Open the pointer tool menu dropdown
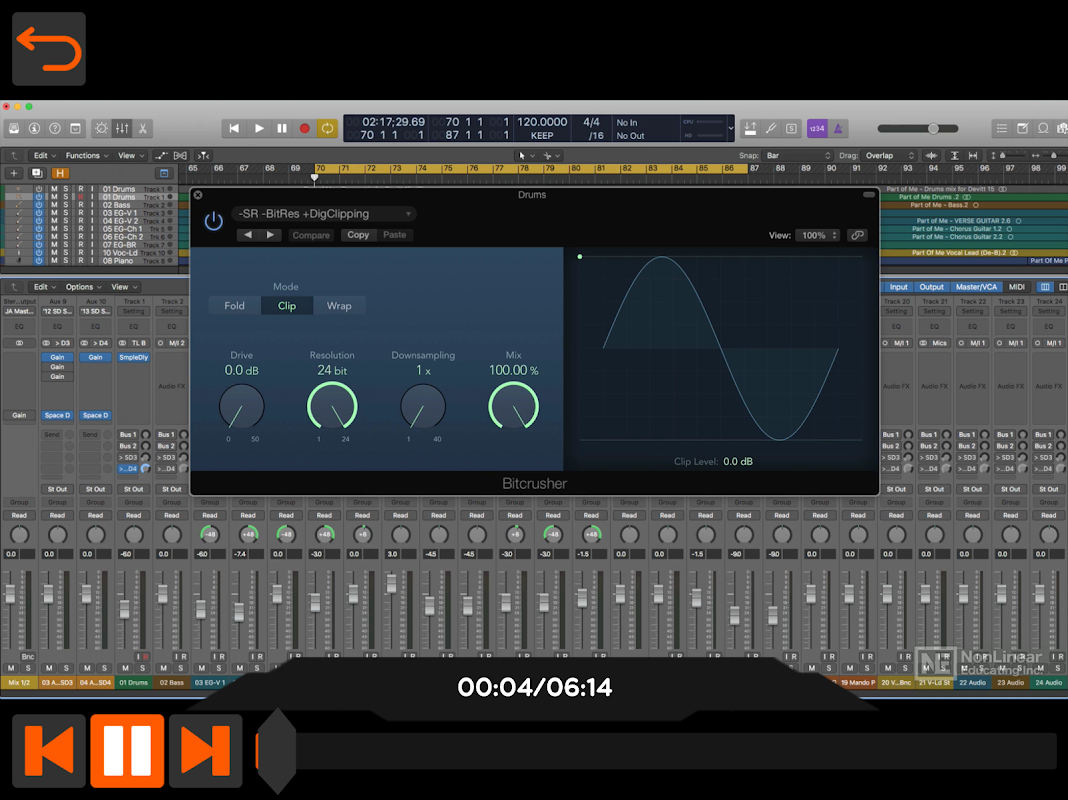 coord(526,155)
